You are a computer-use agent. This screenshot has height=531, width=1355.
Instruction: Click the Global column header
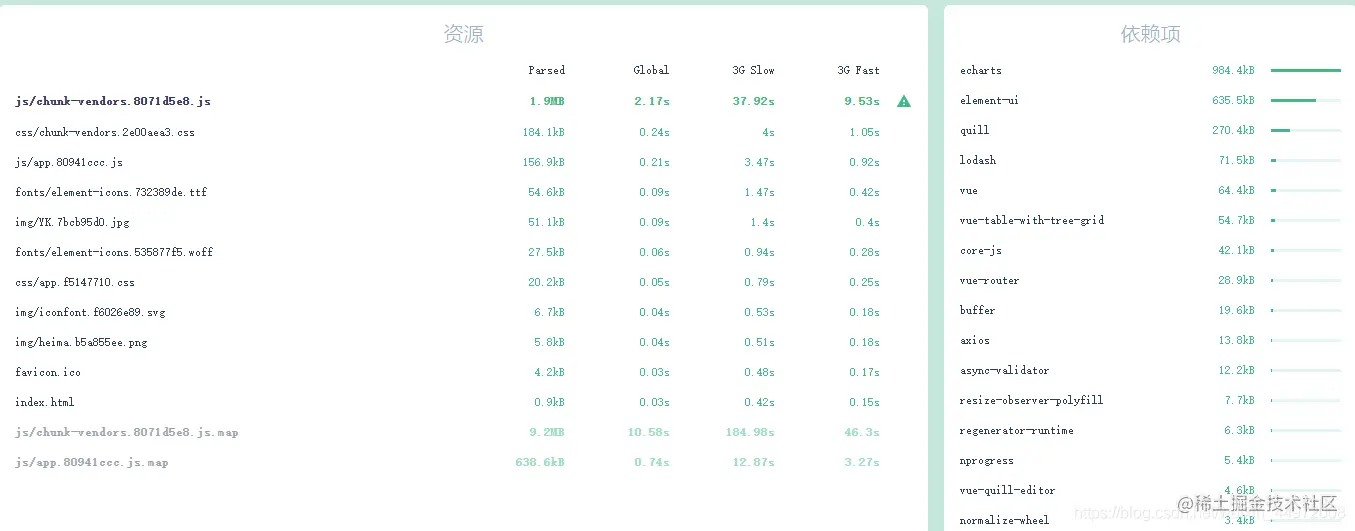point(651,70)
